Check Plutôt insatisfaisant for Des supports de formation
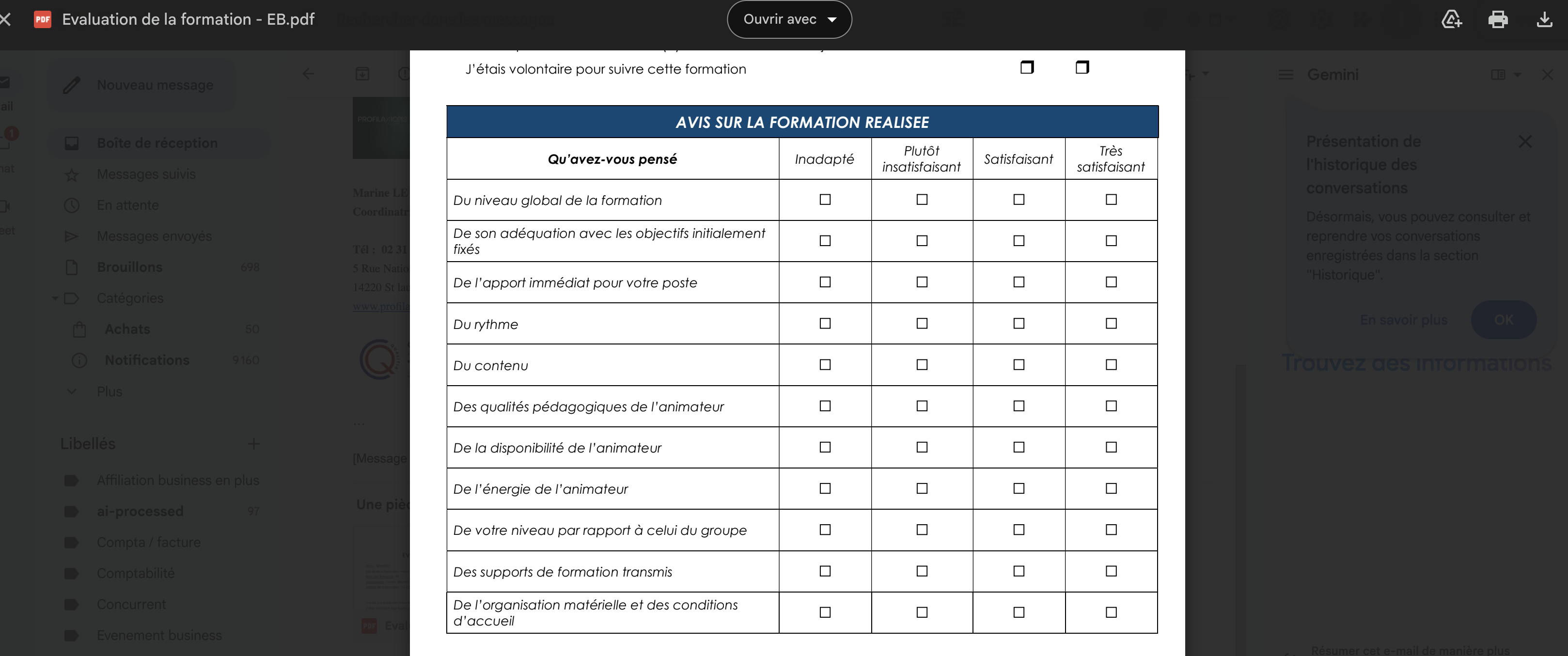 click(x=922, y=571)
